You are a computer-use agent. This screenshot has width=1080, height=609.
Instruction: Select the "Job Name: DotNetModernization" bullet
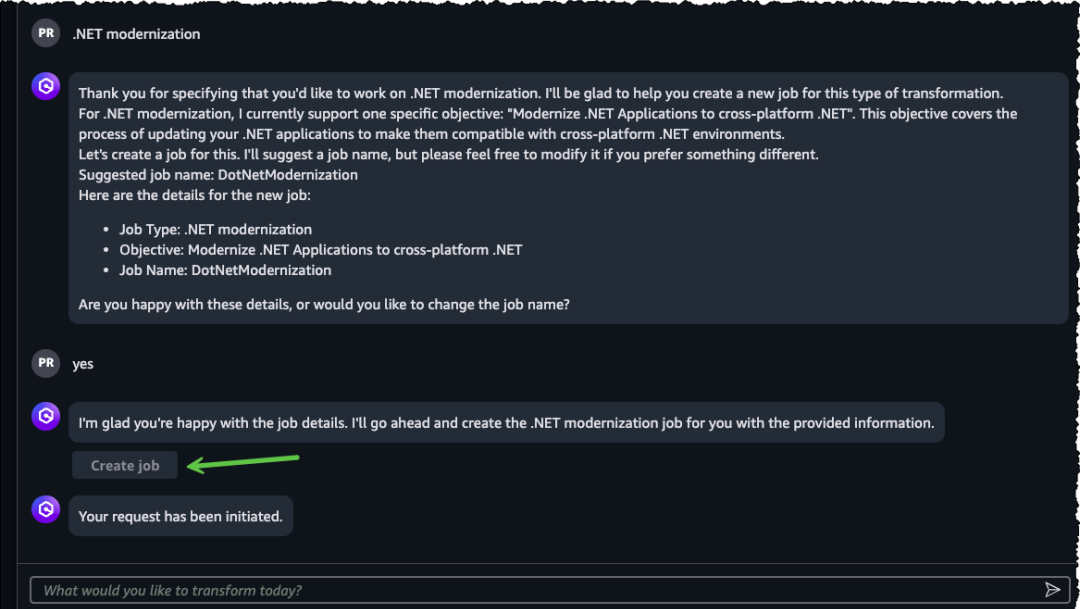click(x=225, y=270)
